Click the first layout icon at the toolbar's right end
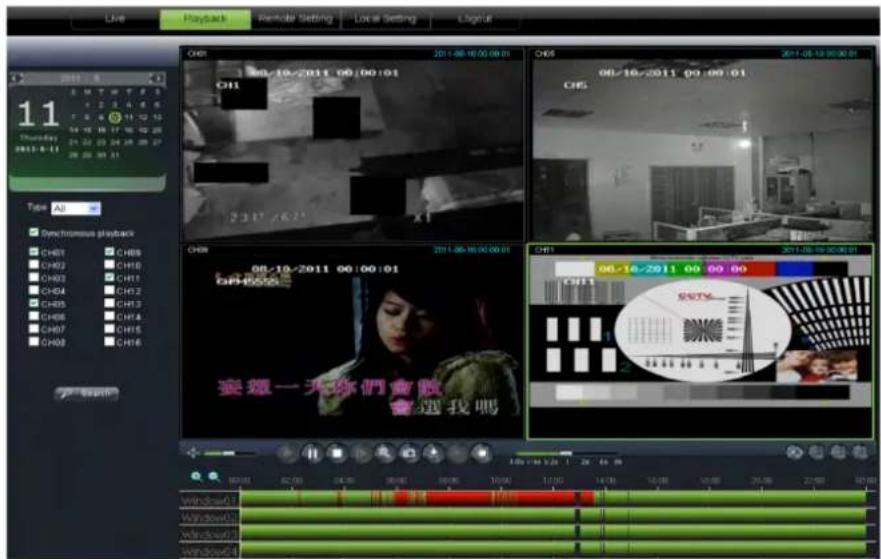The height and width of the screenshot is (559, 881). click(794, 452)
